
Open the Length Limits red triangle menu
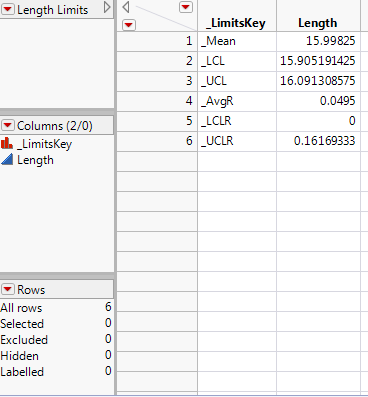8,10
